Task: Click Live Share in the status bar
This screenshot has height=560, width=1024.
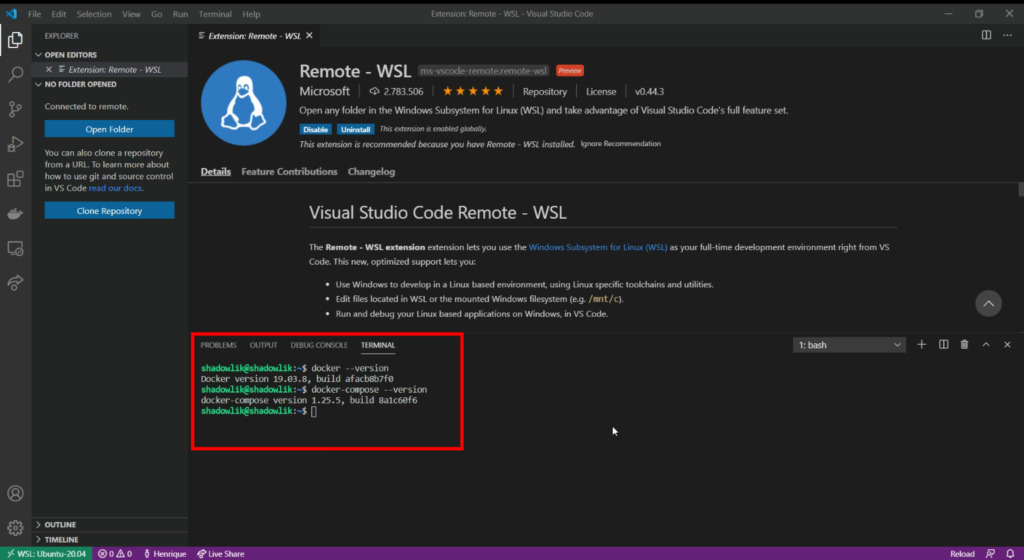Action: point(221,553)
